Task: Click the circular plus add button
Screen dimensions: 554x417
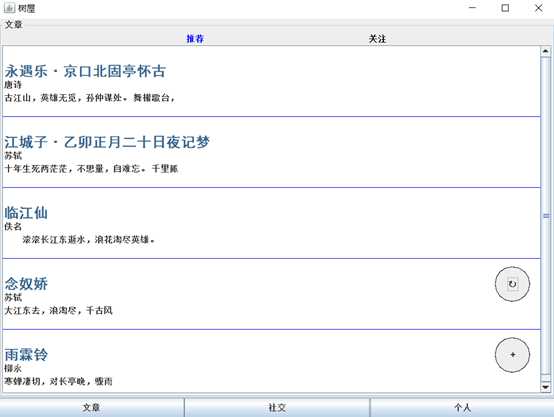Action: tap(512, 355)
